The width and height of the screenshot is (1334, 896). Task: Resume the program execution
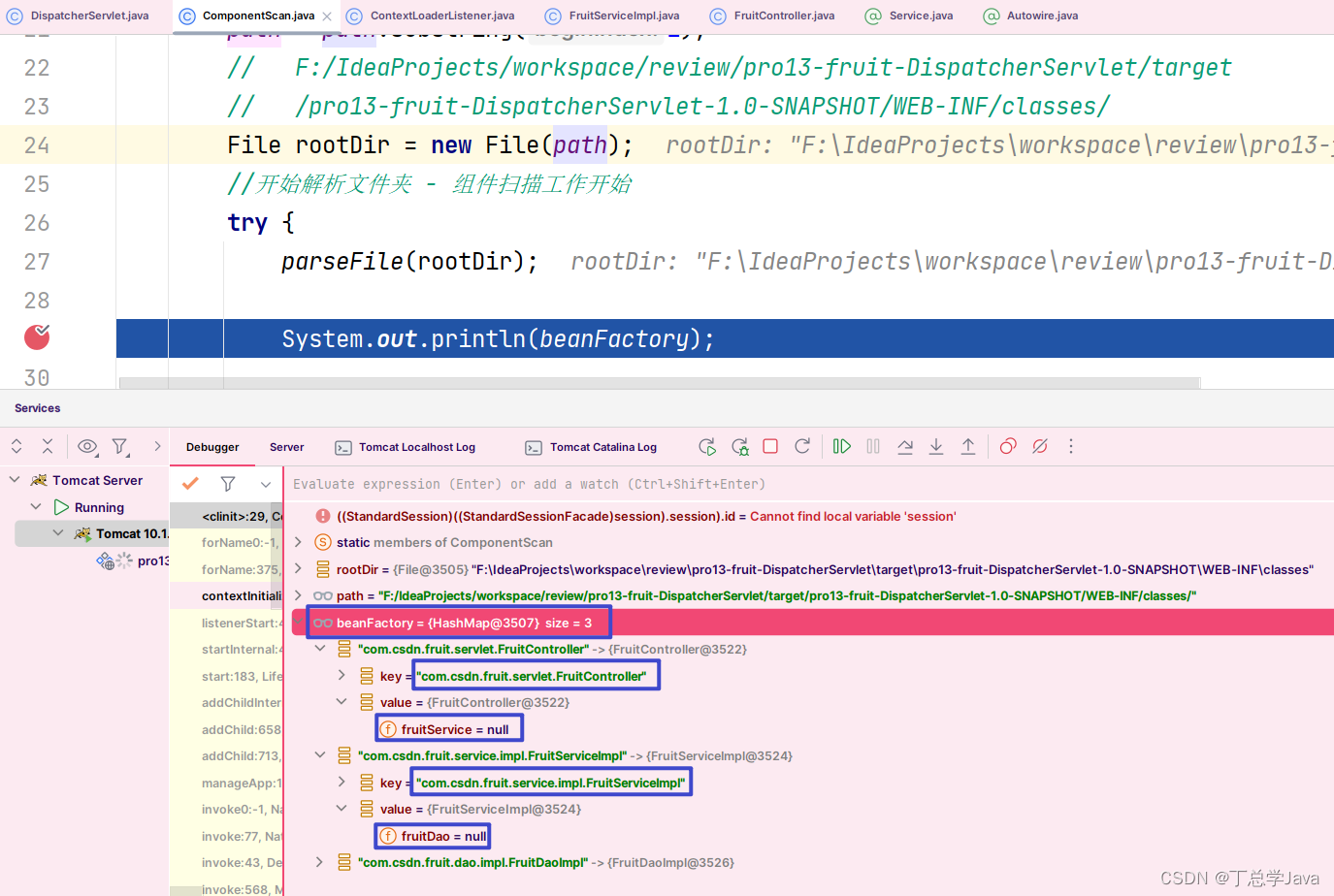pyautogui.click(x=842, y=446)
